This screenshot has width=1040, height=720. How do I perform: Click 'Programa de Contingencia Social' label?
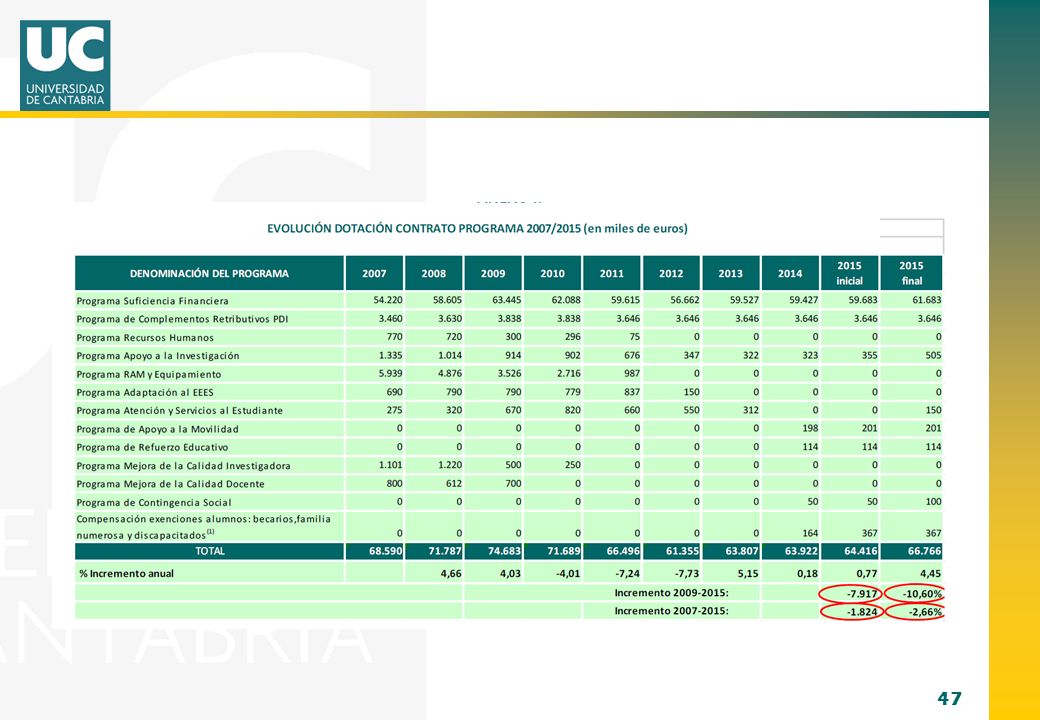click(154, 503)
